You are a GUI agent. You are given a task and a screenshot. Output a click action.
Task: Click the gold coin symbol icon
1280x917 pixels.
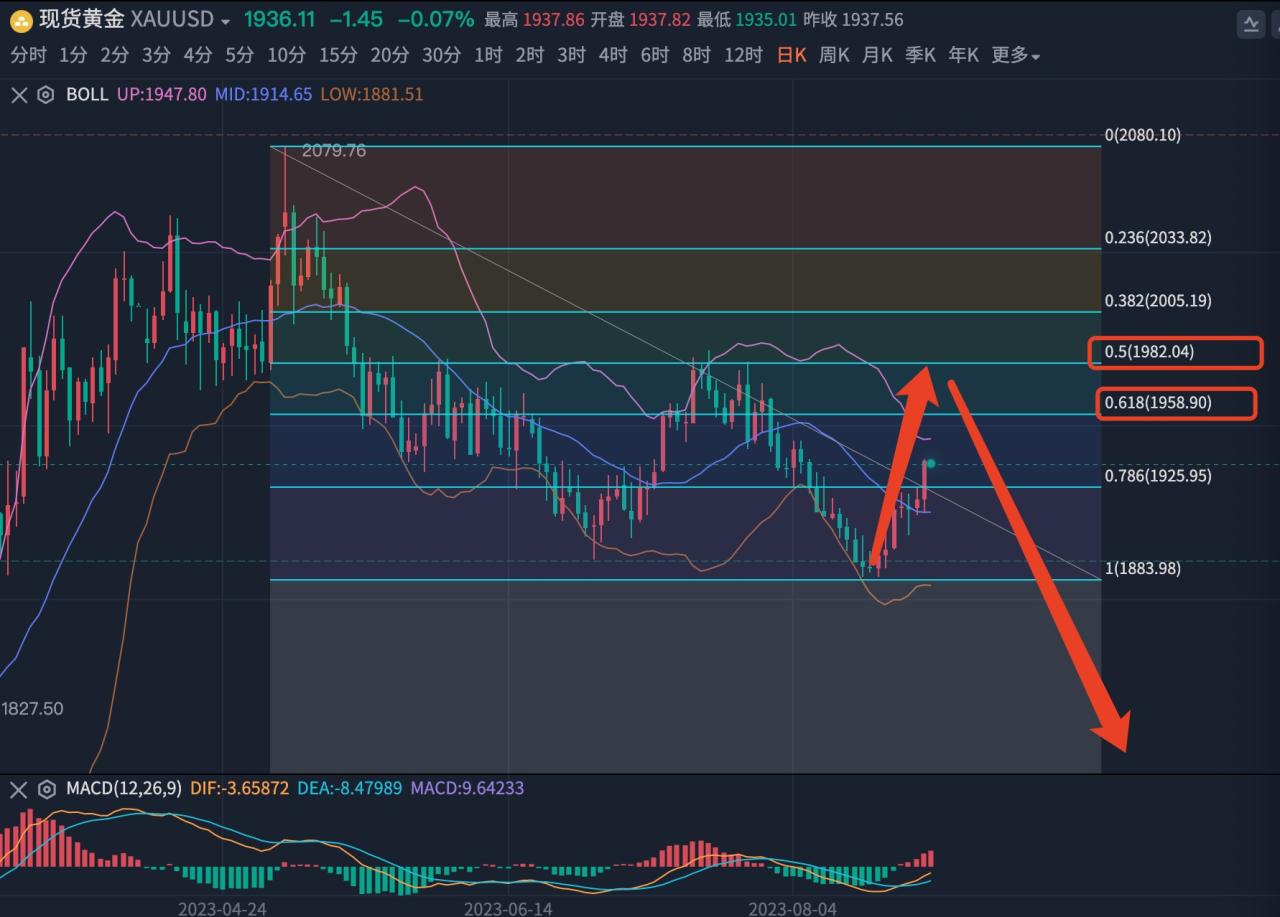coord(20,21)
